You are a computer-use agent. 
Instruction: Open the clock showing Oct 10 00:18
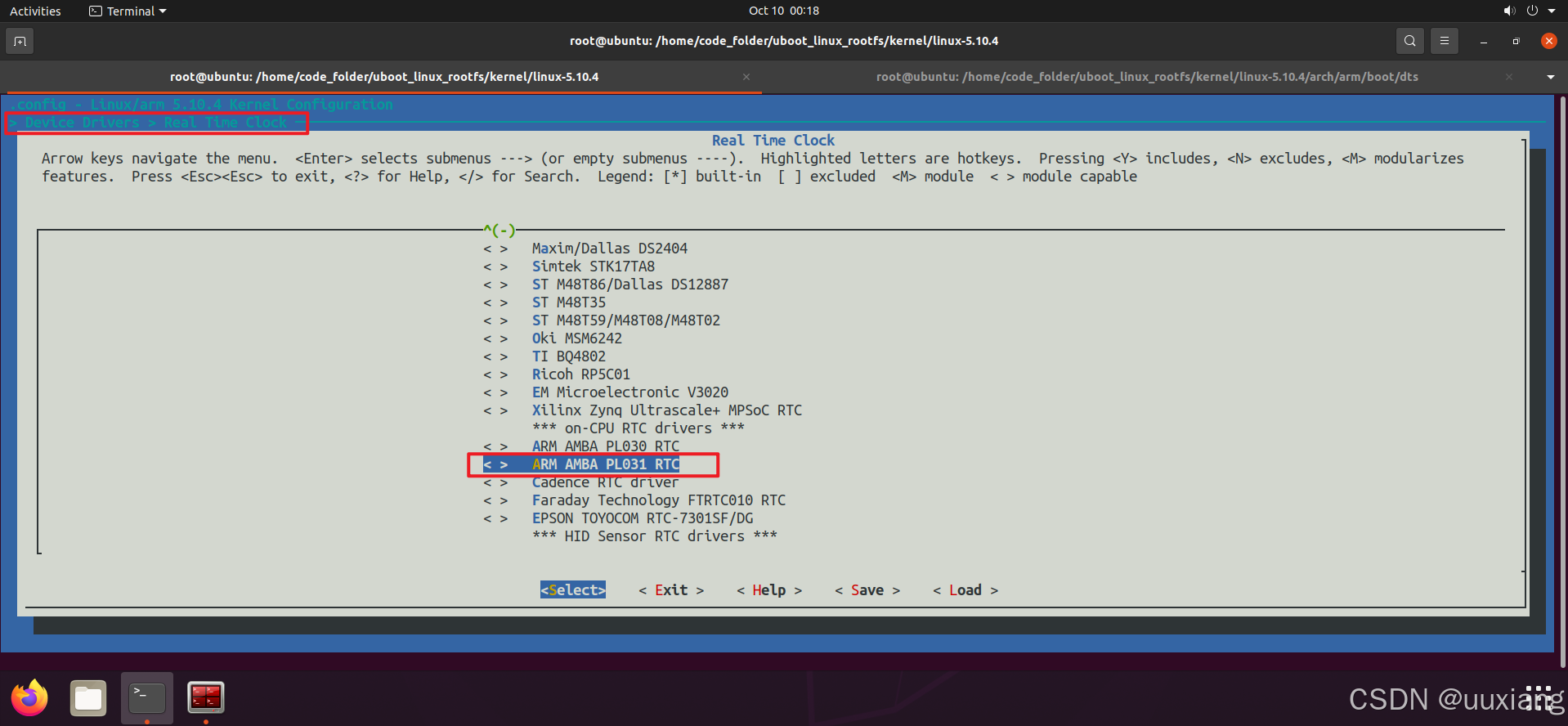pos(784,11)
